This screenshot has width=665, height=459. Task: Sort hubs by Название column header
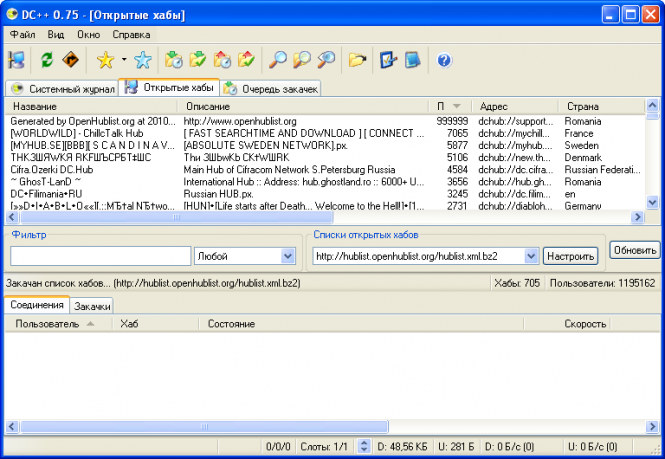click(91, 106)
